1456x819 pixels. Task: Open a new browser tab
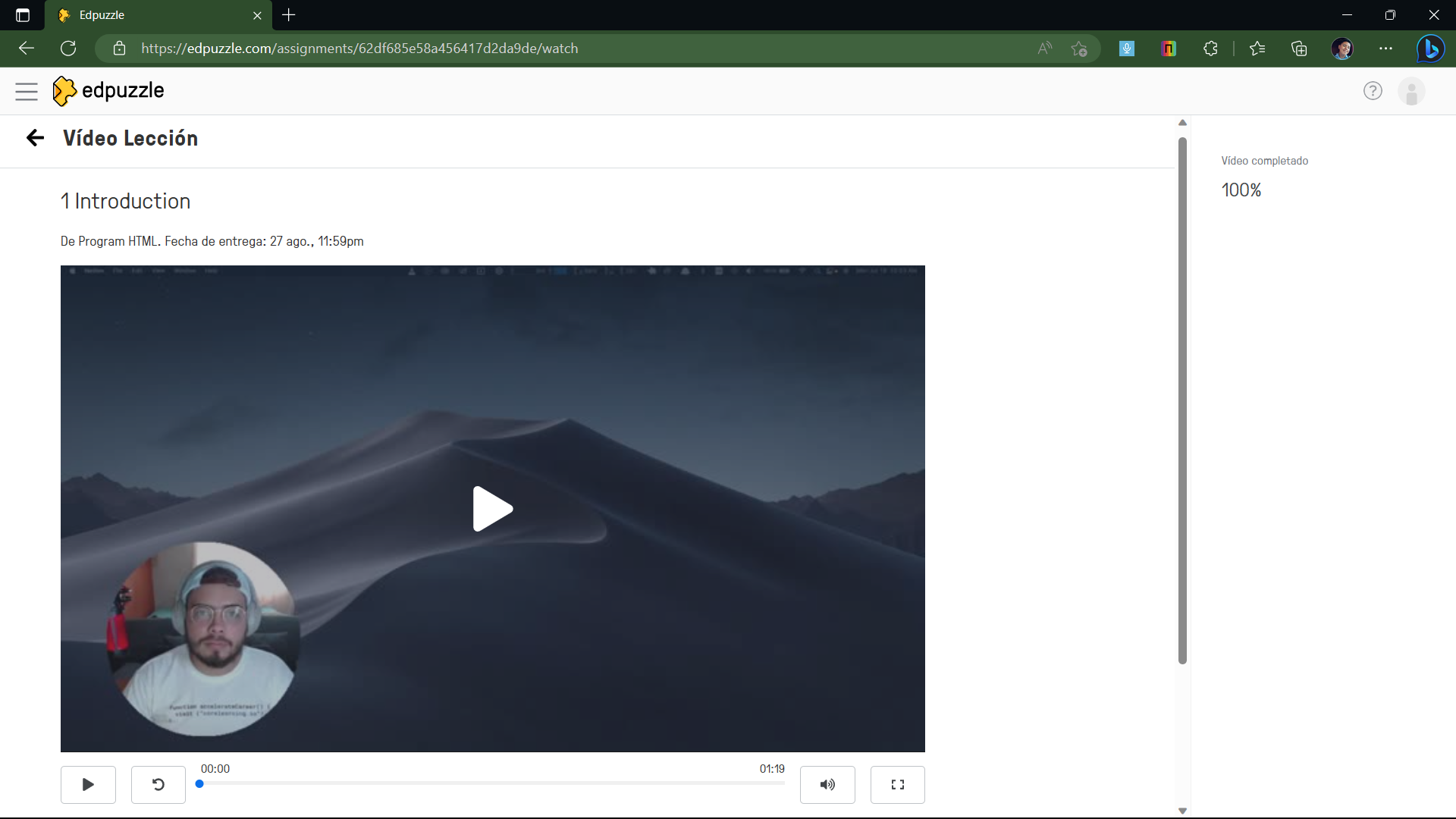288,15
